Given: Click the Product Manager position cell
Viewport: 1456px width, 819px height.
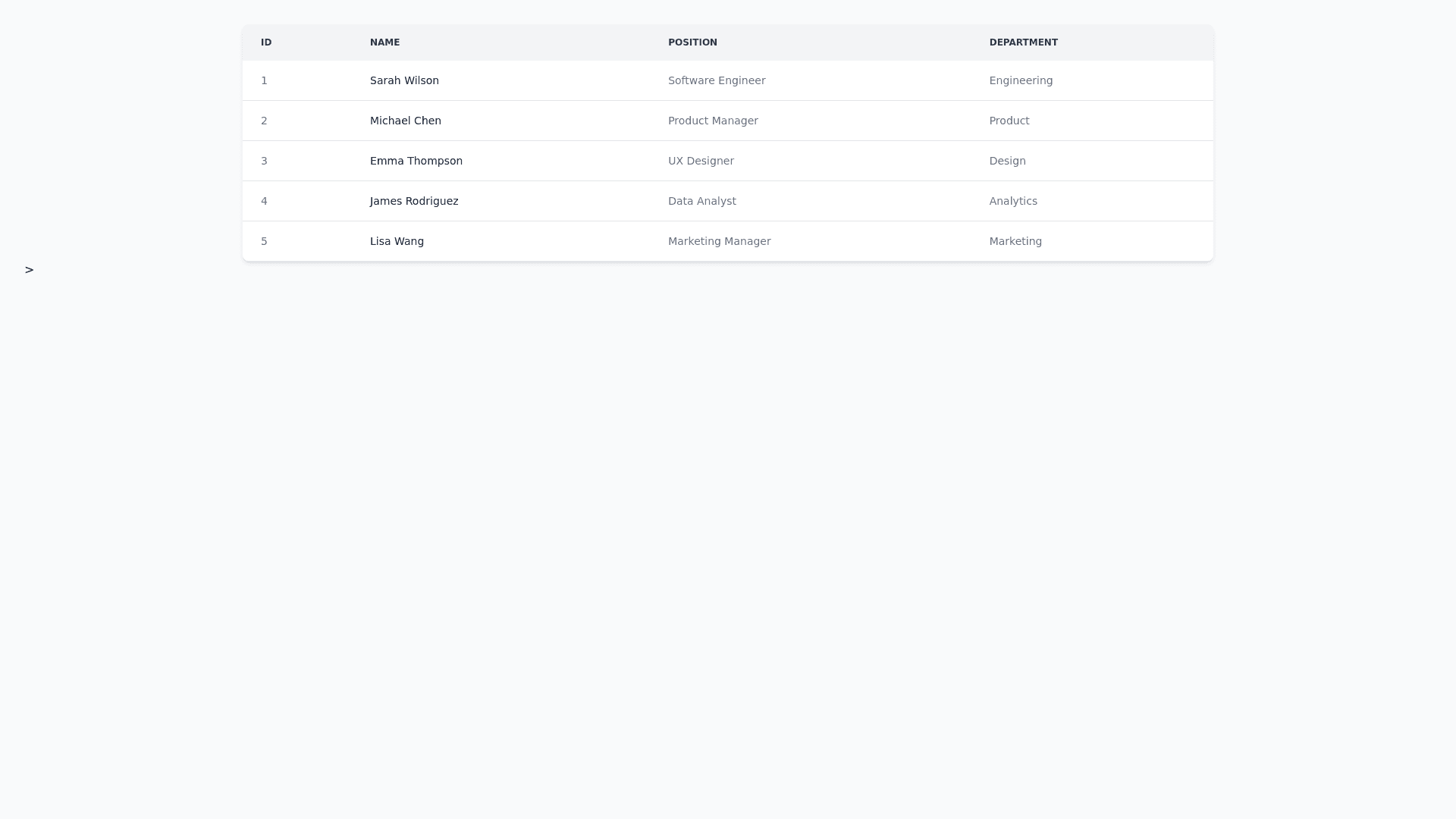Looking at the screenshot, I should coord(713,121).
